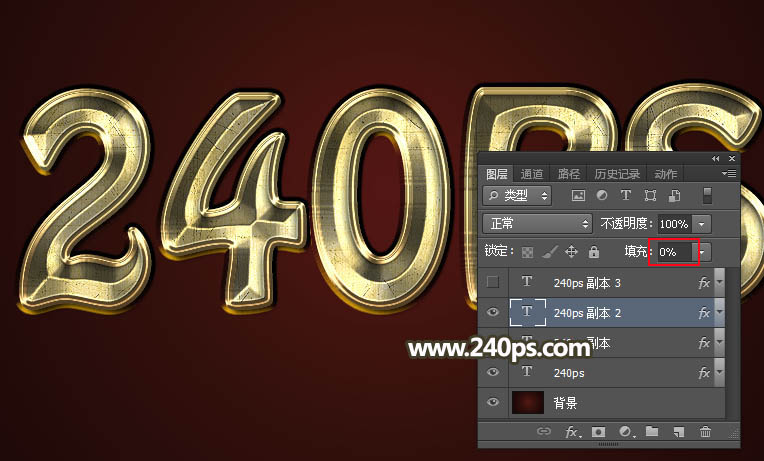
Task: Switch to the 动作 tab
Action: (x=666, y=174)
